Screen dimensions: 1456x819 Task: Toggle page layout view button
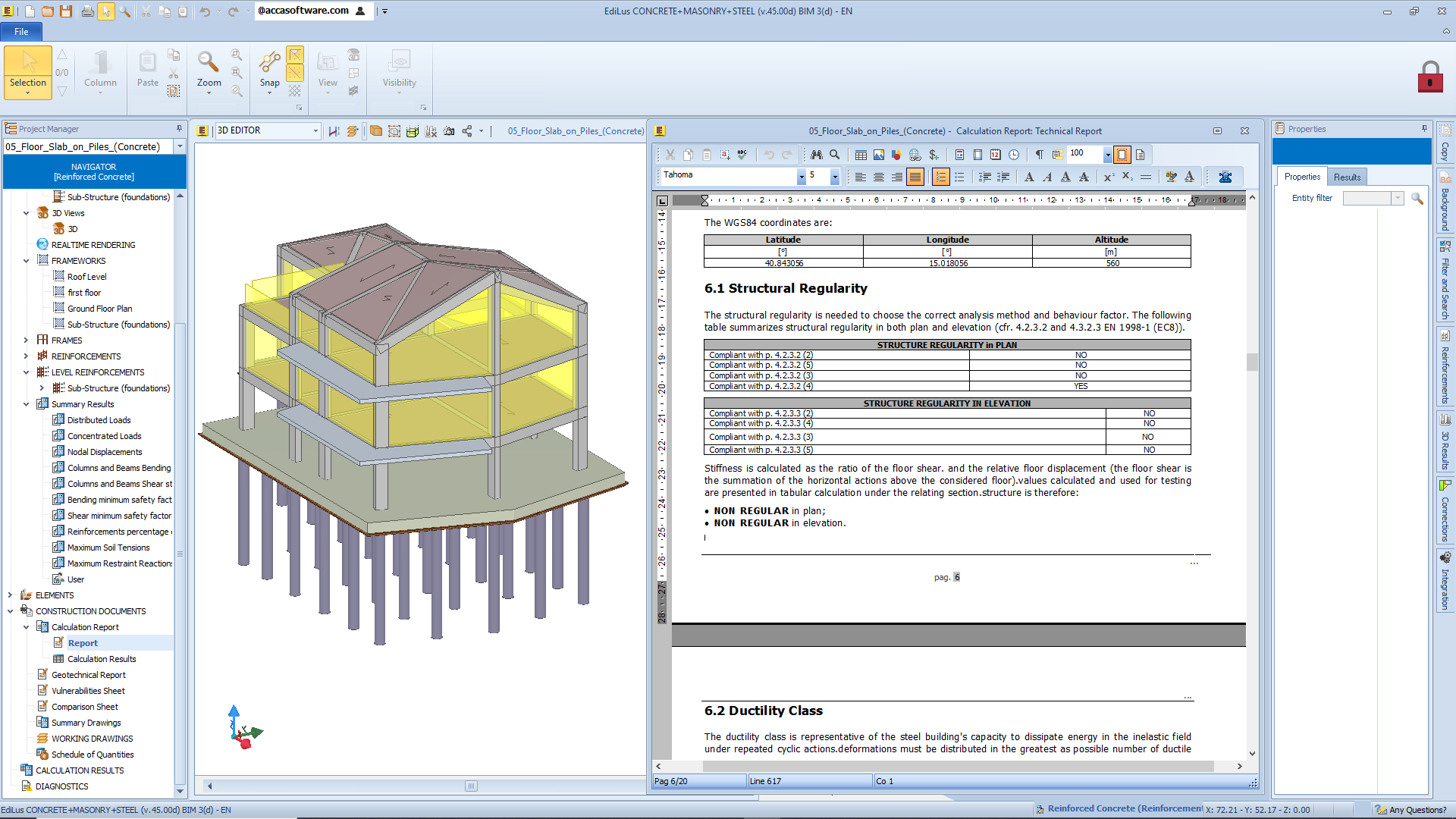pos(1122,155)
